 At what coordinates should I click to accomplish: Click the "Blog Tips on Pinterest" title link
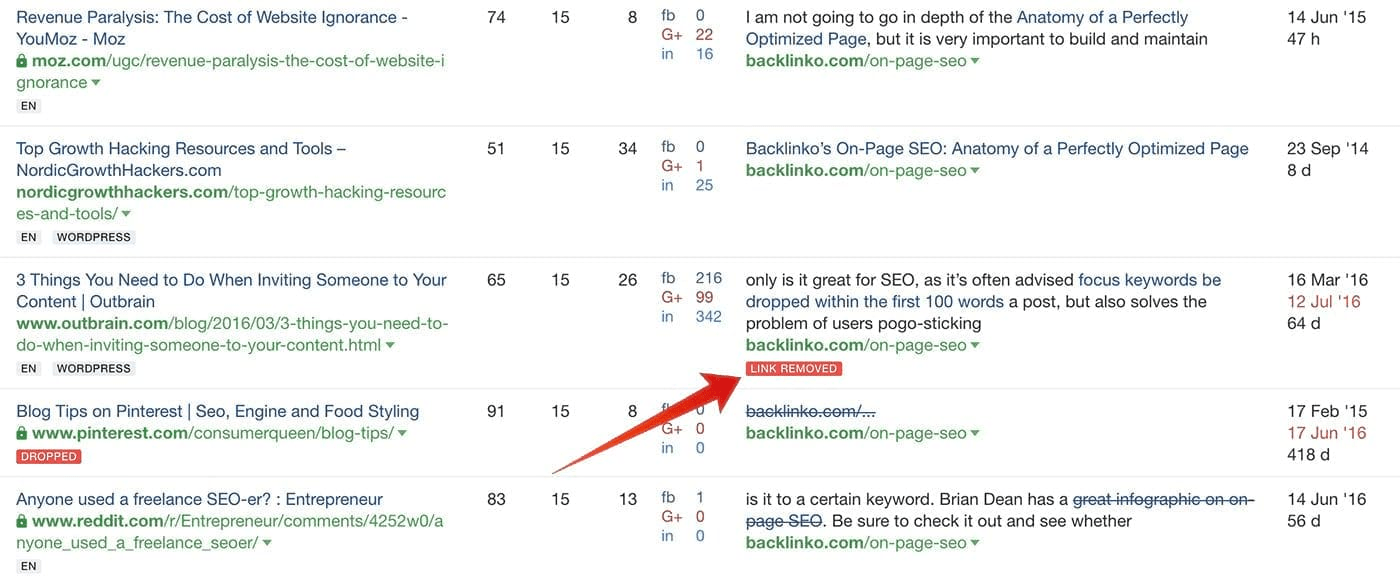point(217,411)
